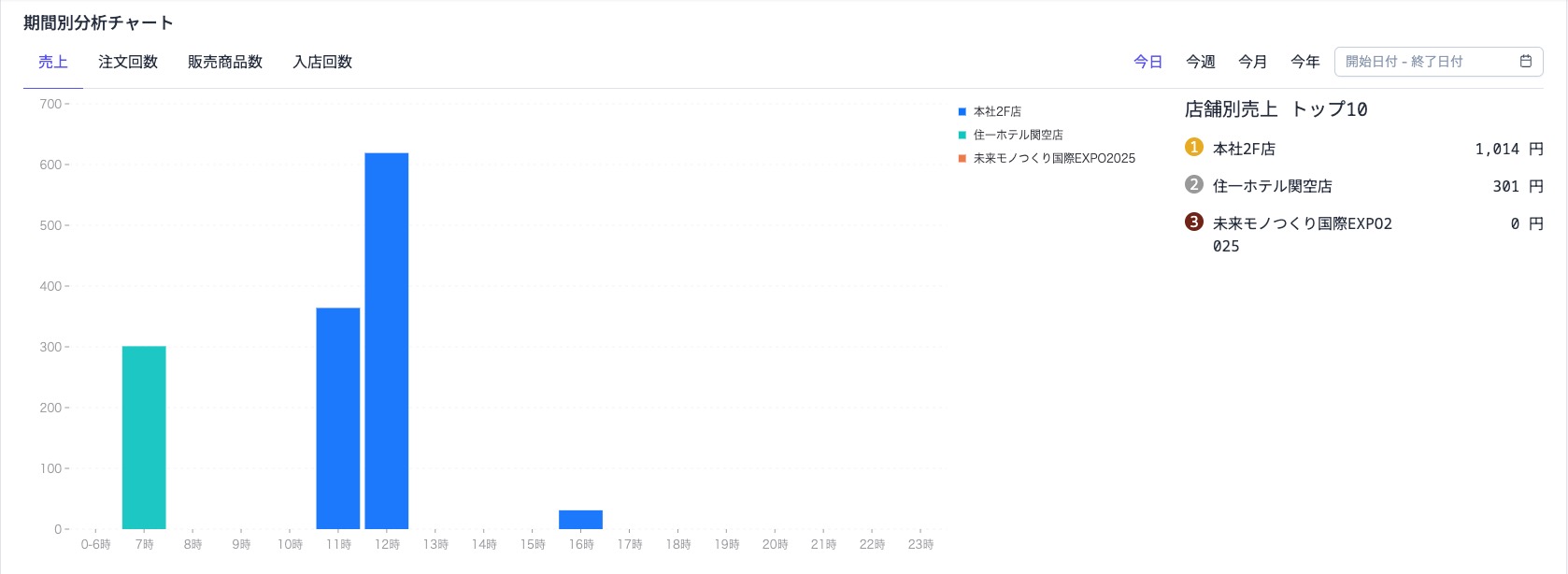1568x574 pixels.
Task: Click the dark red rank 3 badge
Action: point(1193,222)
